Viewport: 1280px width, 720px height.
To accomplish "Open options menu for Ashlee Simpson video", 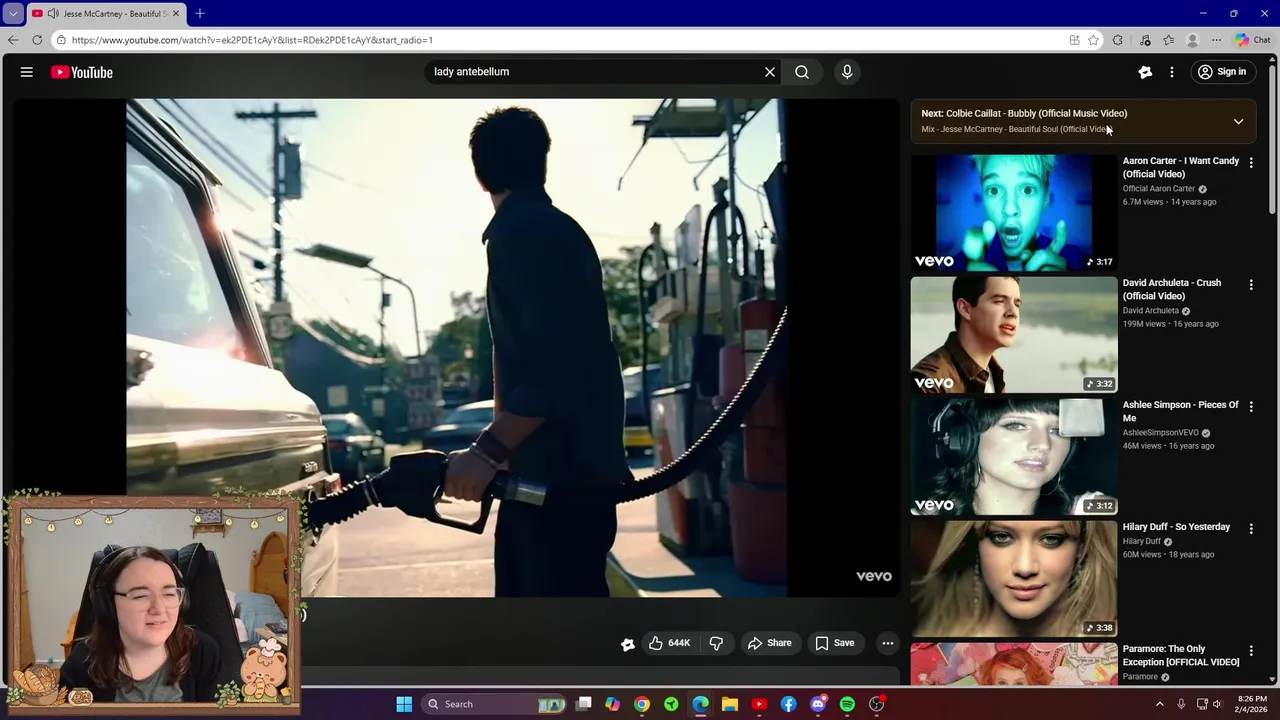I will click(1251, 406).
